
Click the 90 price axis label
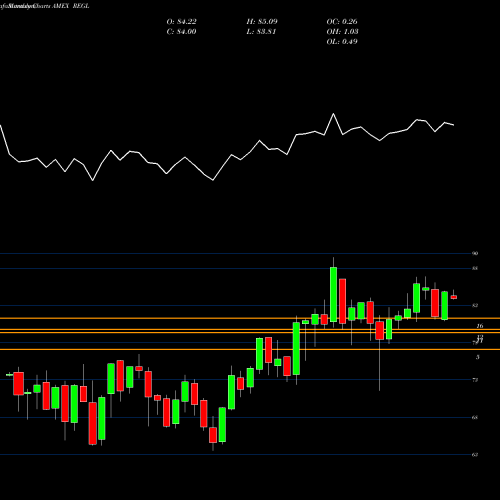[x=475, y=253]
